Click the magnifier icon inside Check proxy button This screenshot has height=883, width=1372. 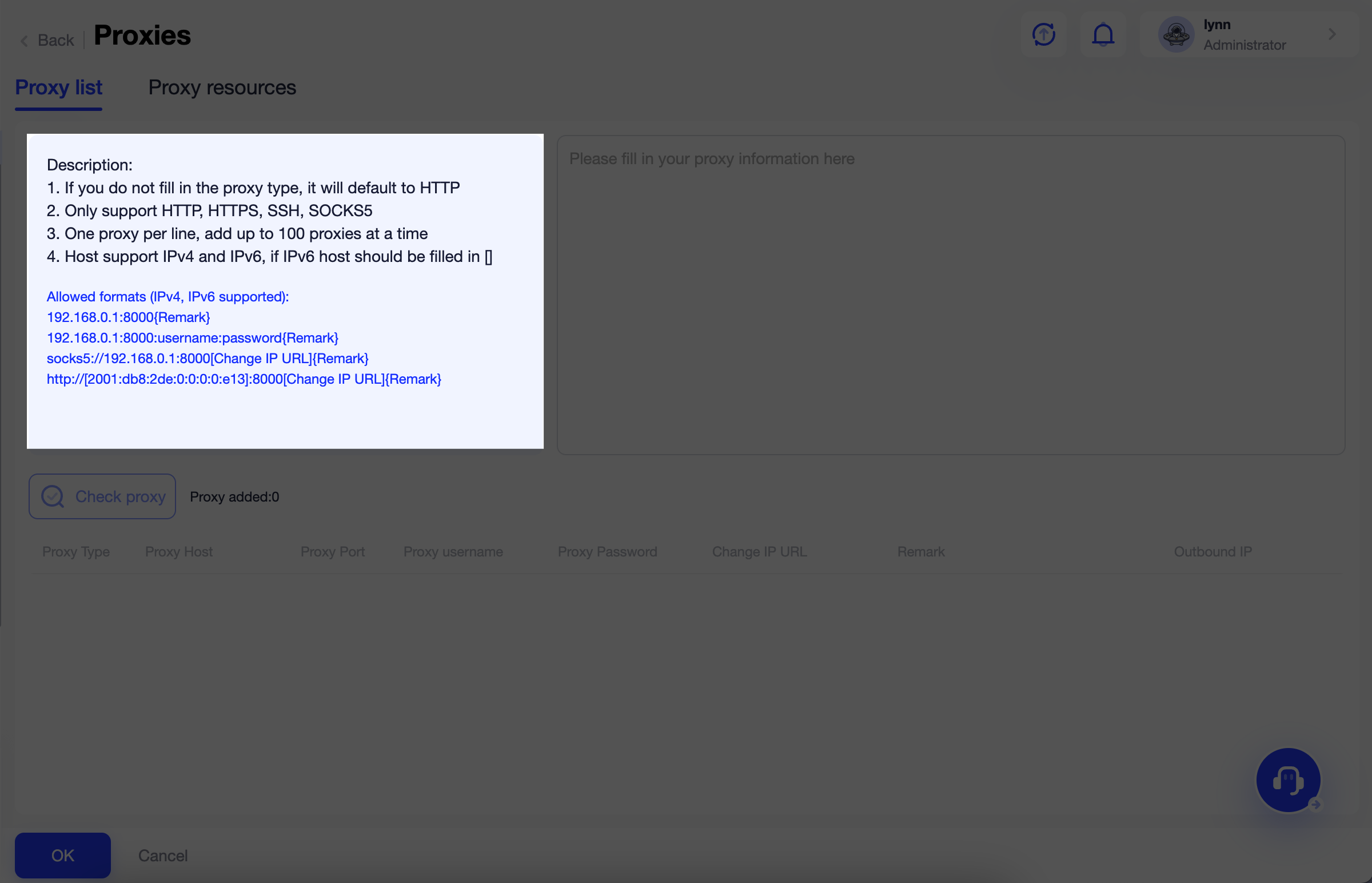(52, 496)
